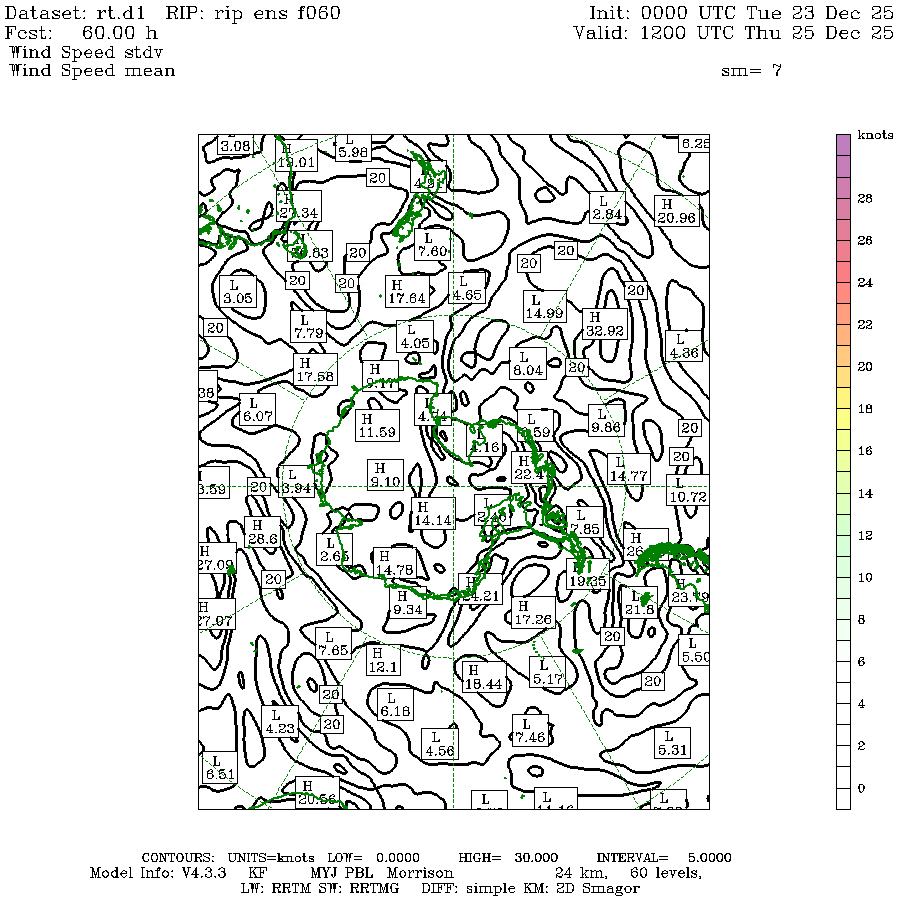
Task: Select the 'L 6.18' label
Action: click(x=395, y=705)
